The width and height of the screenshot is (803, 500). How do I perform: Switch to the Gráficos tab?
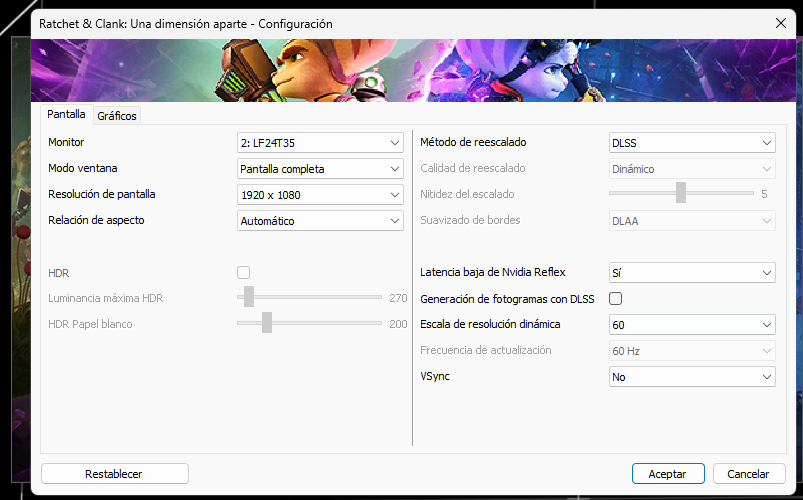pos(117,116)
